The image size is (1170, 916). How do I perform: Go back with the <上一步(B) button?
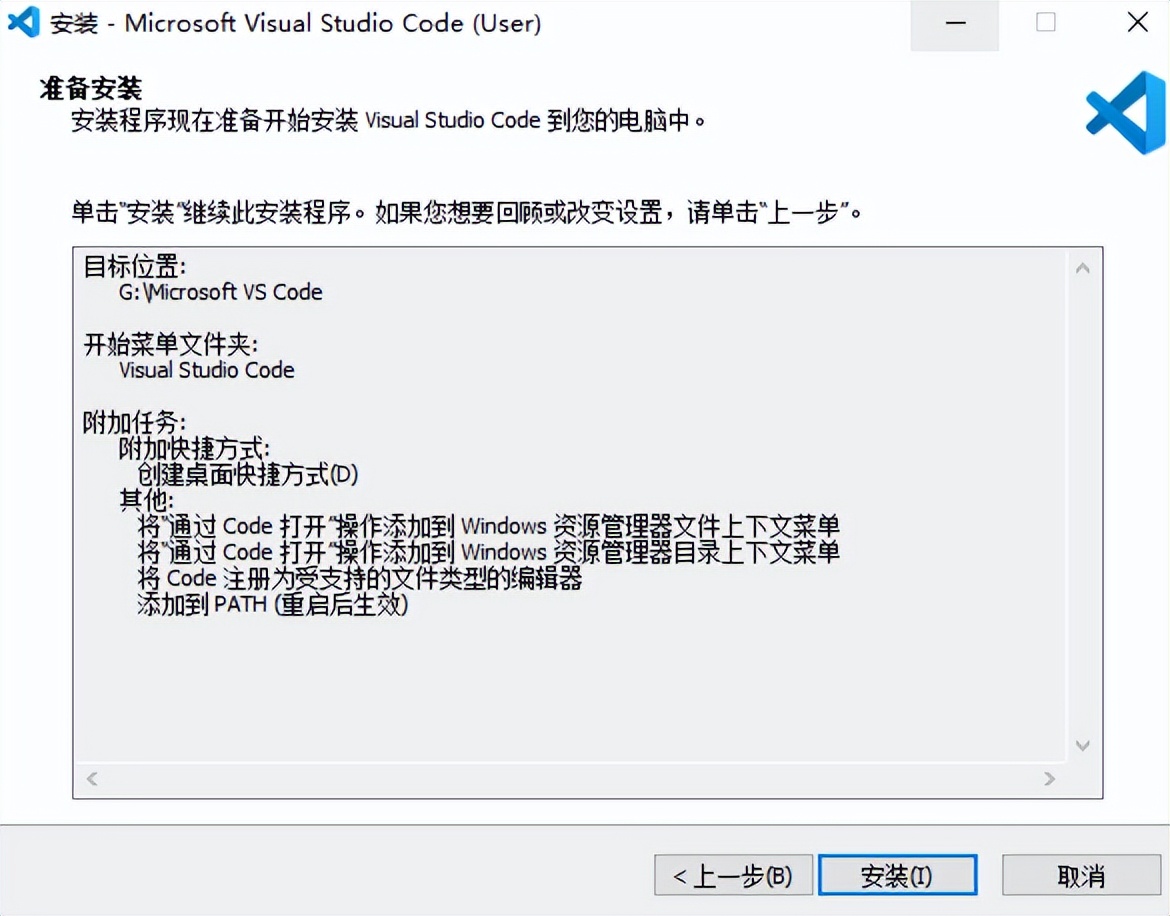(733, 875)
